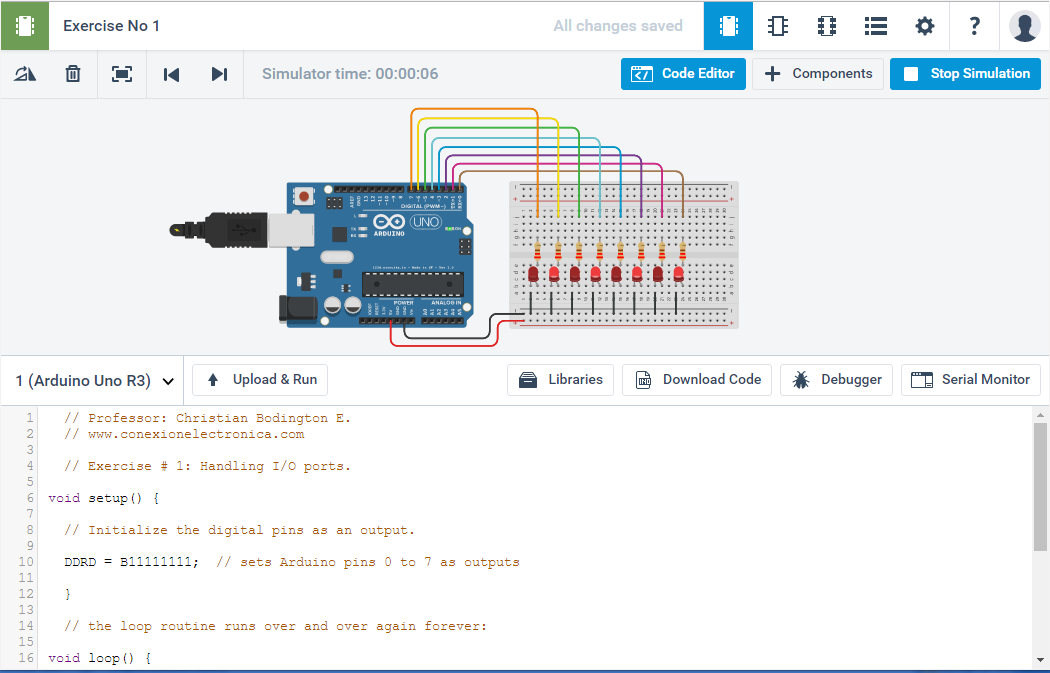
Task: Select the orange jumper wire
Action: click(x=474, y=108)
